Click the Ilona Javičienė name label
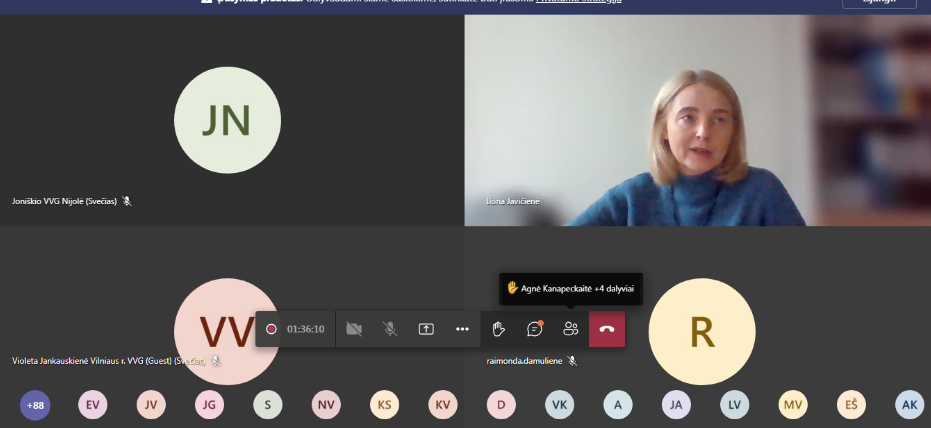 tap(513, 201)
